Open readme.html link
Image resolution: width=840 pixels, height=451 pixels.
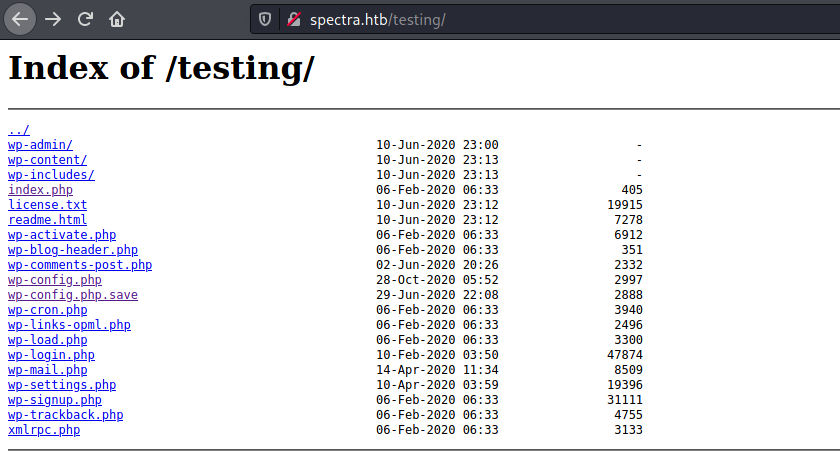(47, 220)
